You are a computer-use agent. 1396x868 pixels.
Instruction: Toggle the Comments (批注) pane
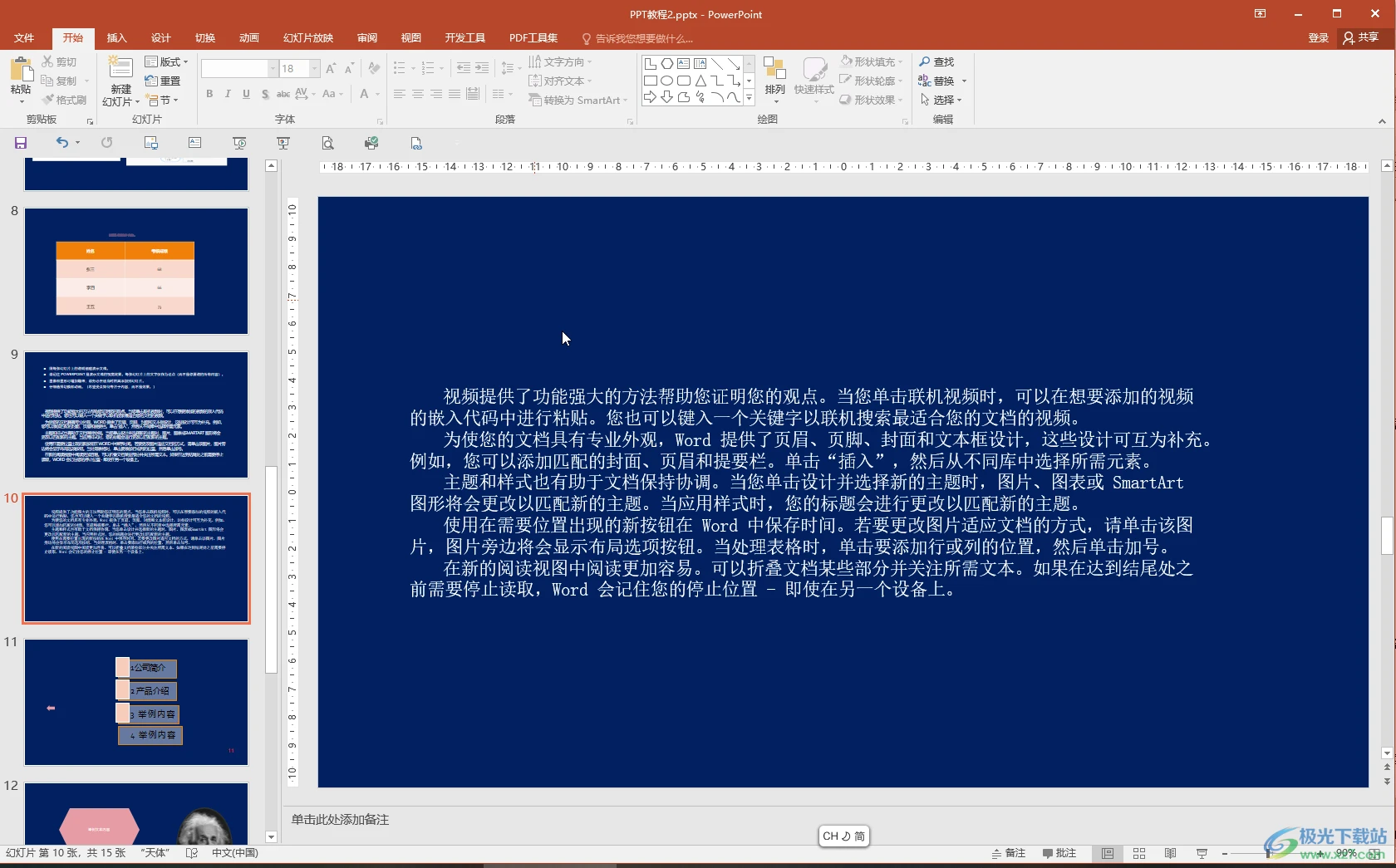tap(1059, 853)
